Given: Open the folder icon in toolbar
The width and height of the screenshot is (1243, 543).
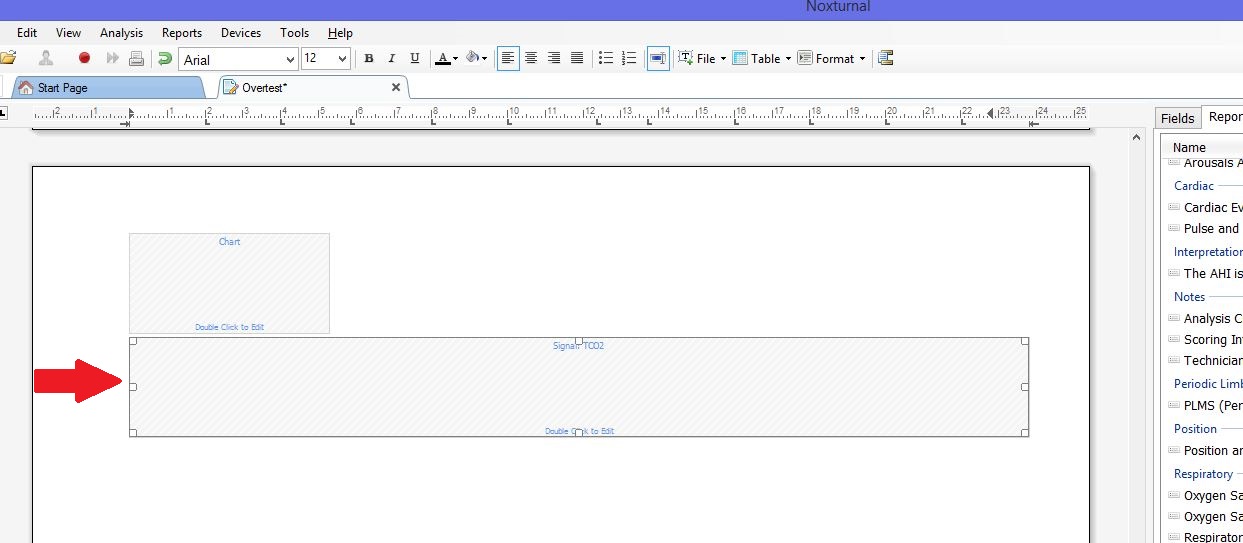Looking at the screenshot, I should click(7, 58).
